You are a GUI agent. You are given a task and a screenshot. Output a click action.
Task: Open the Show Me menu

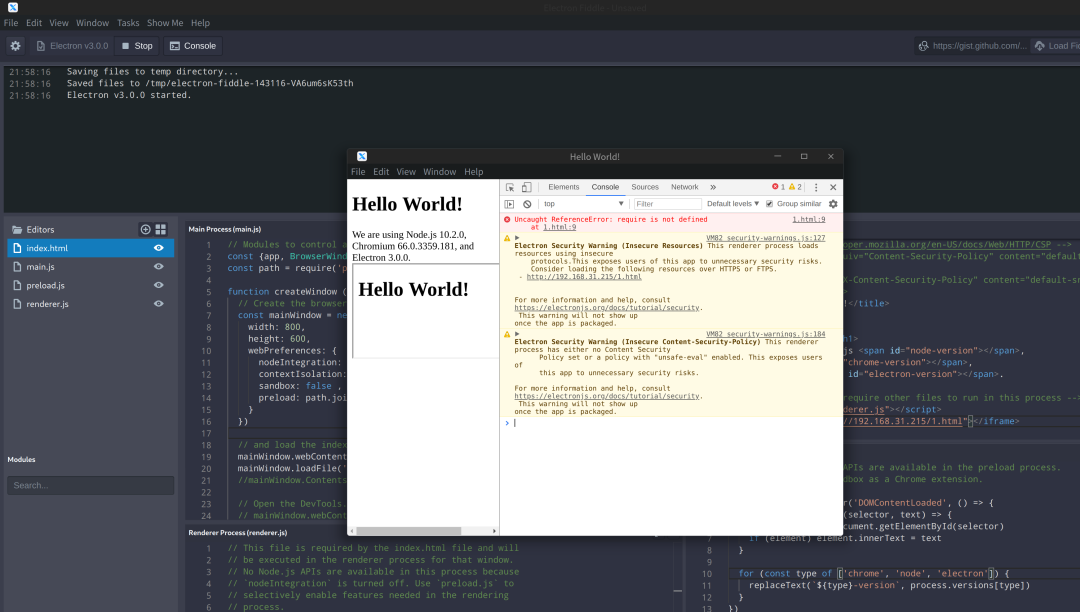165,23
